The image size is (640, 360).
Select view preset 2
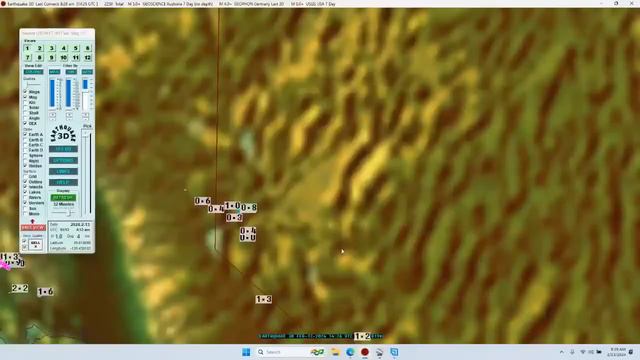pyautogui.click(x=40, y=48)
